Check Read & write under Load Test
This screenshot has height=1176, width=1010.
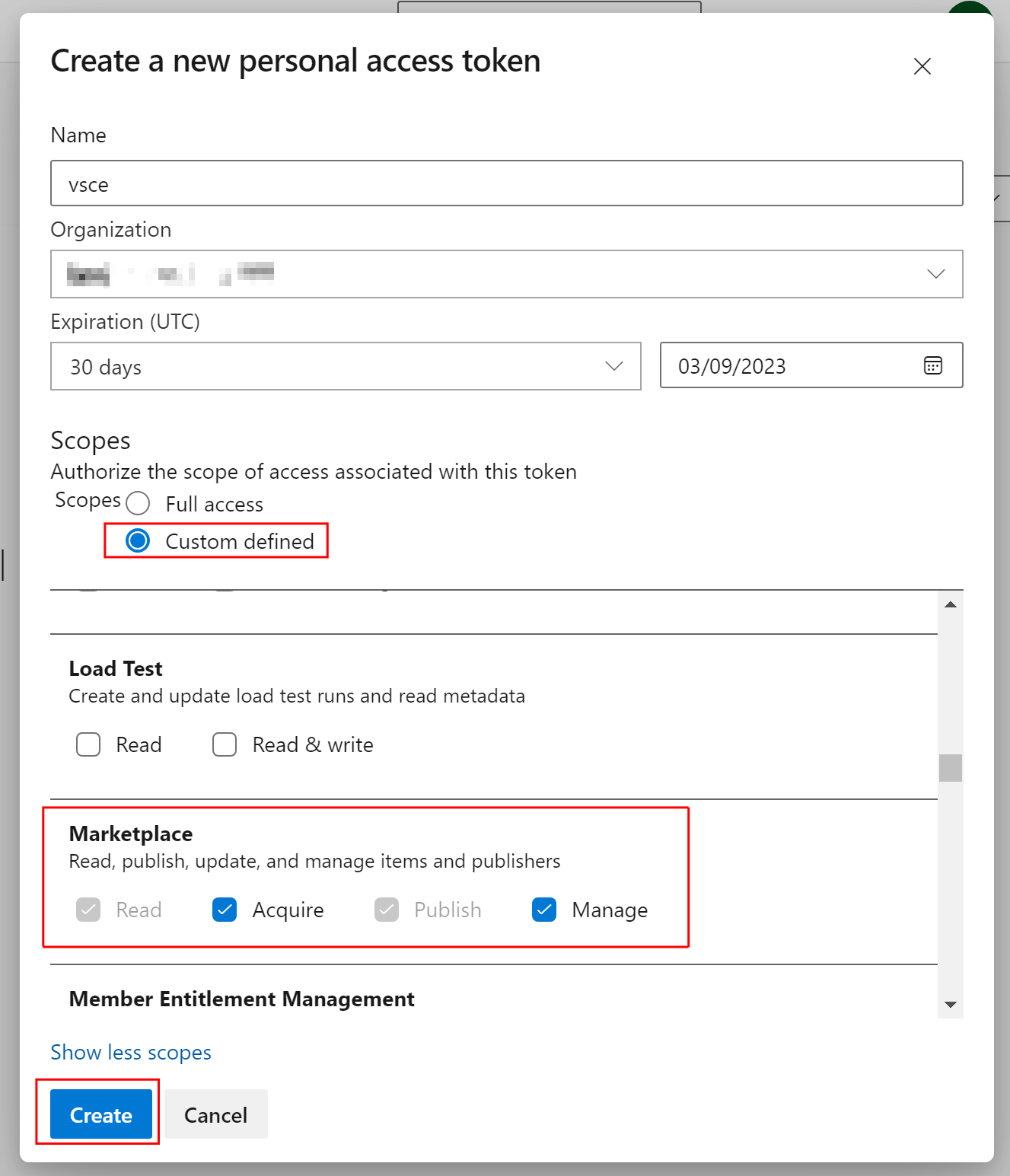225,744
